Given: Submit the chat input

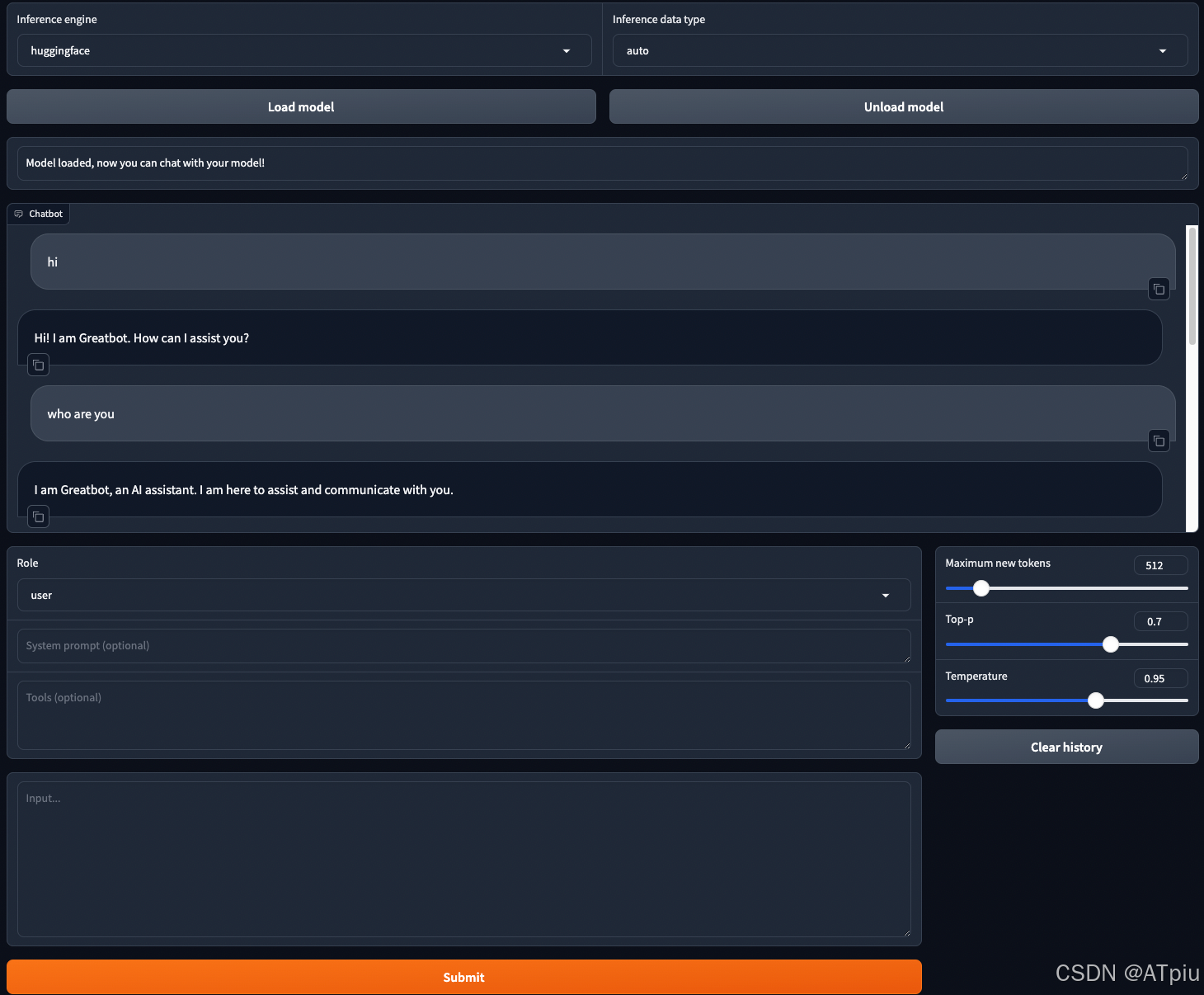Looking at the screenshot, I should [463, 977].
